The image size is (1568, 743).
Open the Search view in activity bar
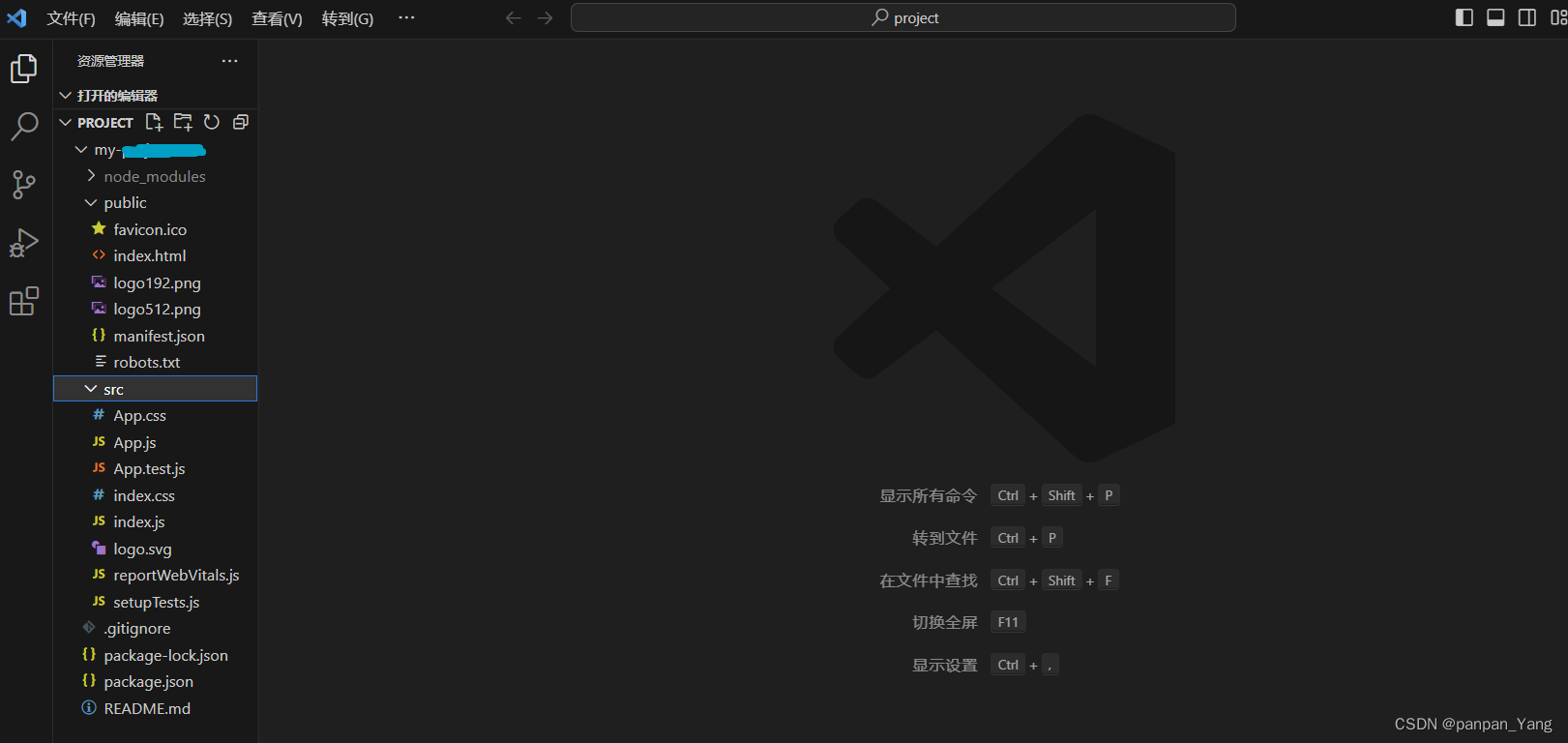[24, 127]
